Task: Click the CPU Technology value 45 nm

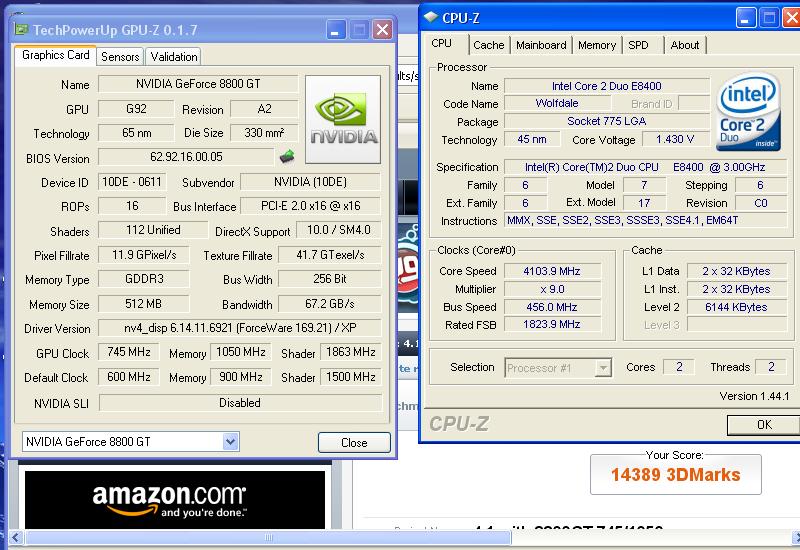Action: 532,139
